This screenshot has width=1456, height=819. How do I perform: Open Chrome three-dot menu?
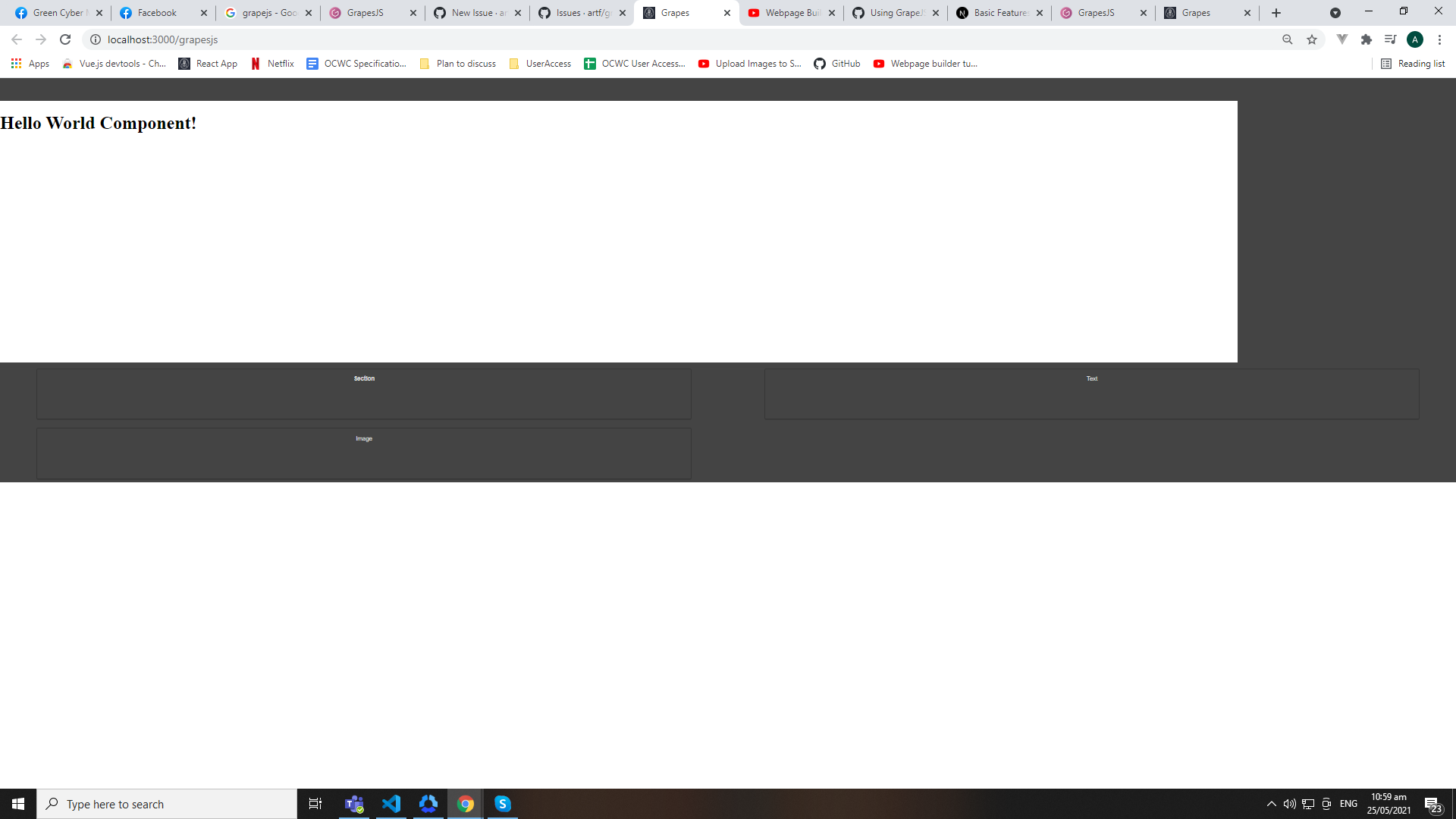tap(1439, 39)
